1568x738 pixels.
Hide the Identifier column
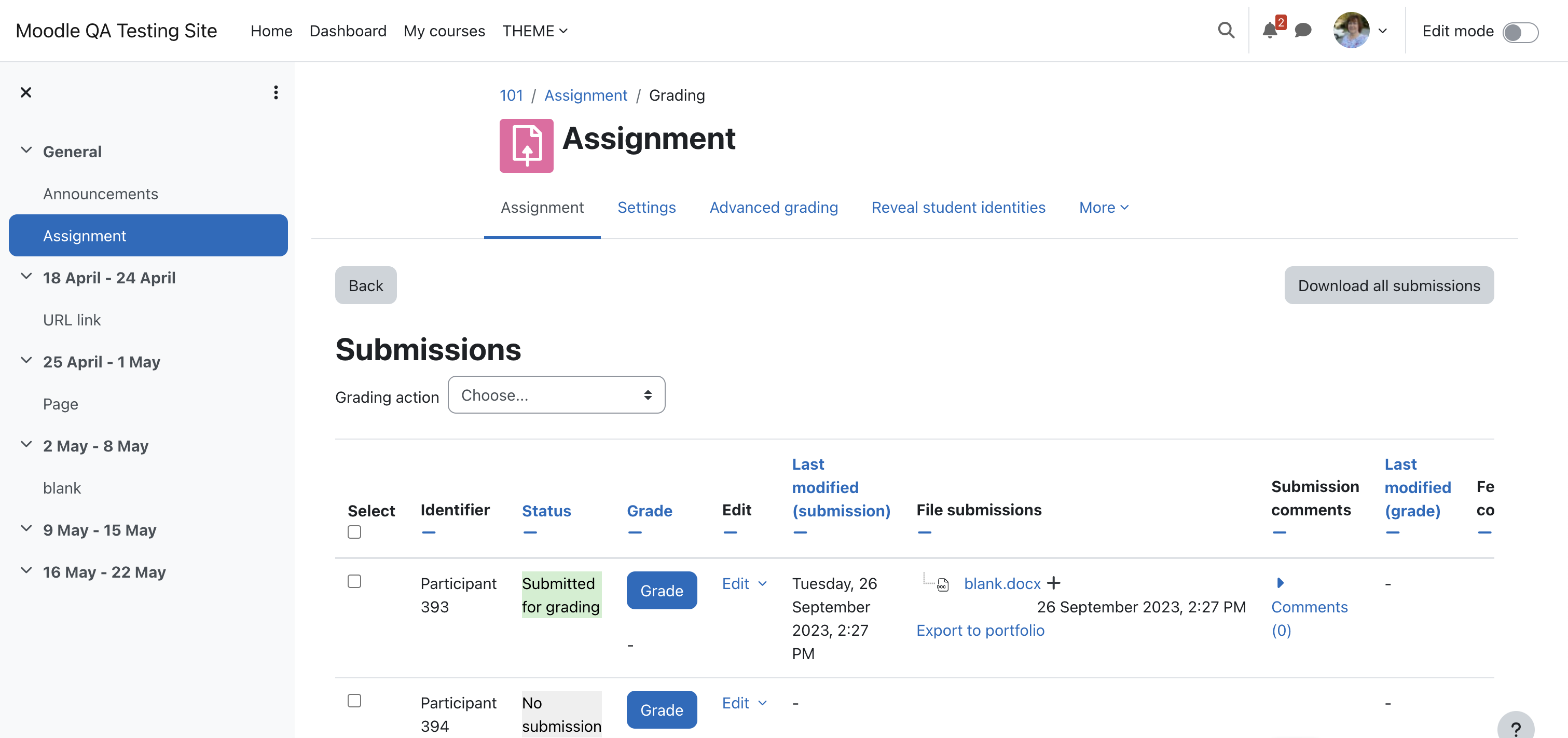pyautogui.click(x=429, y=533)
